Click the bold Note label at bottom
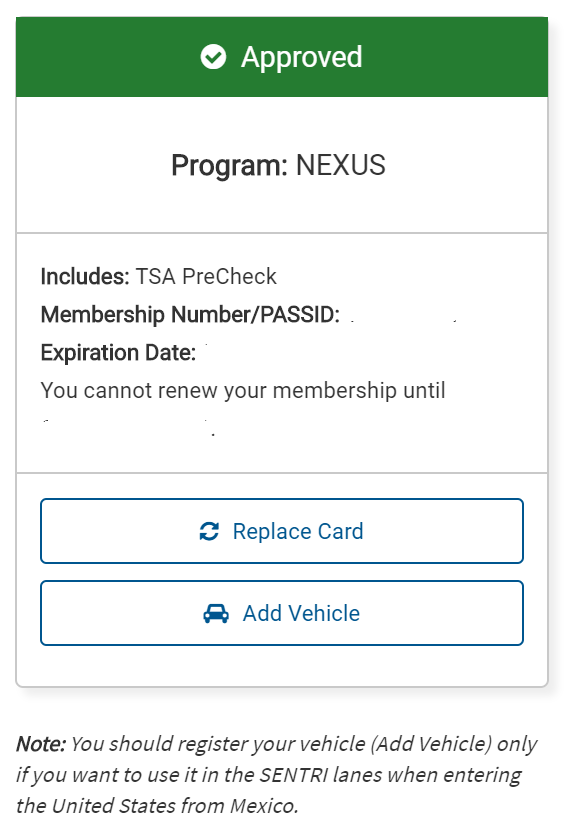The image size is (587, 833). pyautogui.click(x=41, y=744)
